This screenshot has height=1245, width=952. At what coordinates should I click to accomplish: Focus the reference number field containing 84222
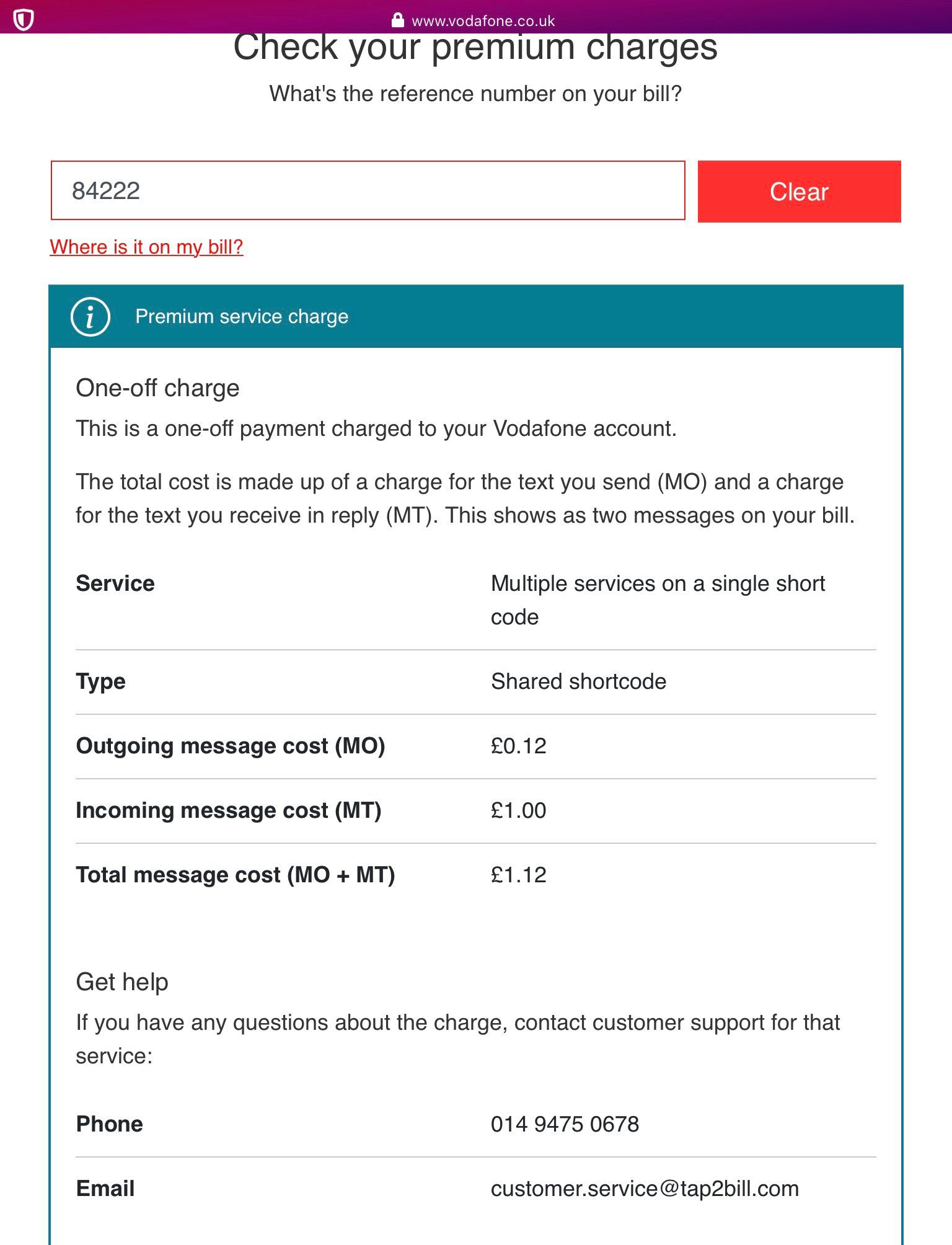point(368,191)
